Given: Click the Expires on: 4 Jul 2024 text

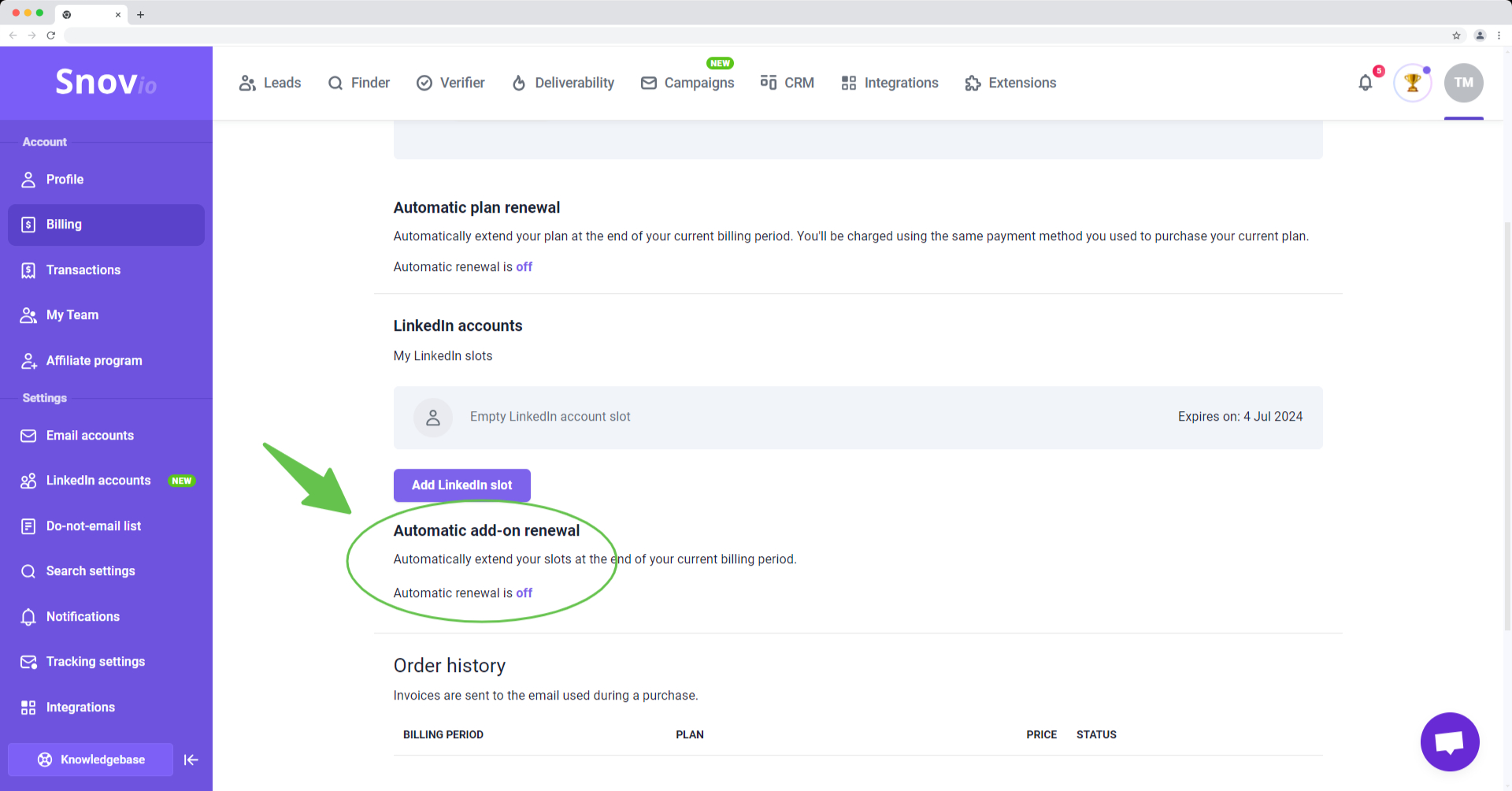Looking at the screenshot, I should coord(1240,417).
